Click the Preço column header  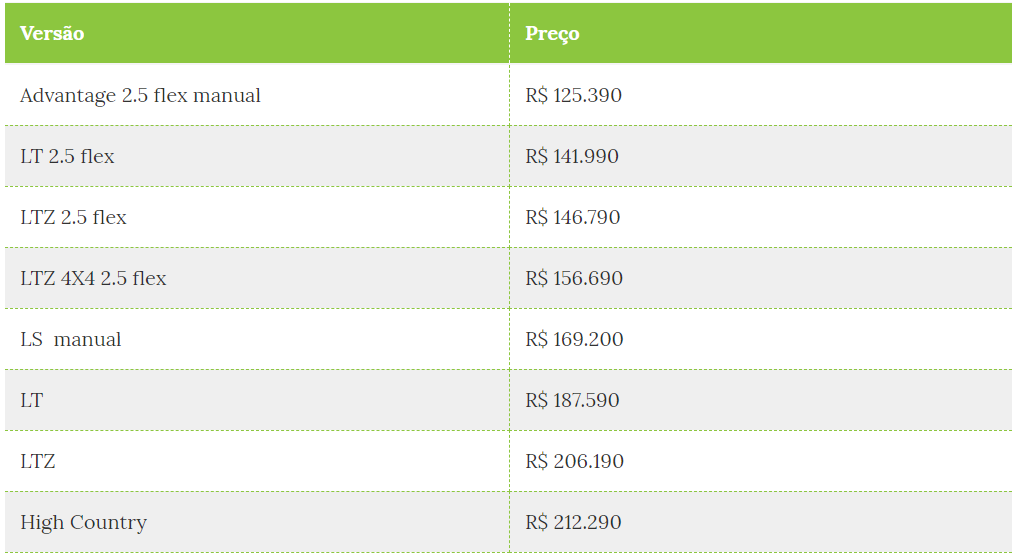pyautogui.click(x=761, y=33)
